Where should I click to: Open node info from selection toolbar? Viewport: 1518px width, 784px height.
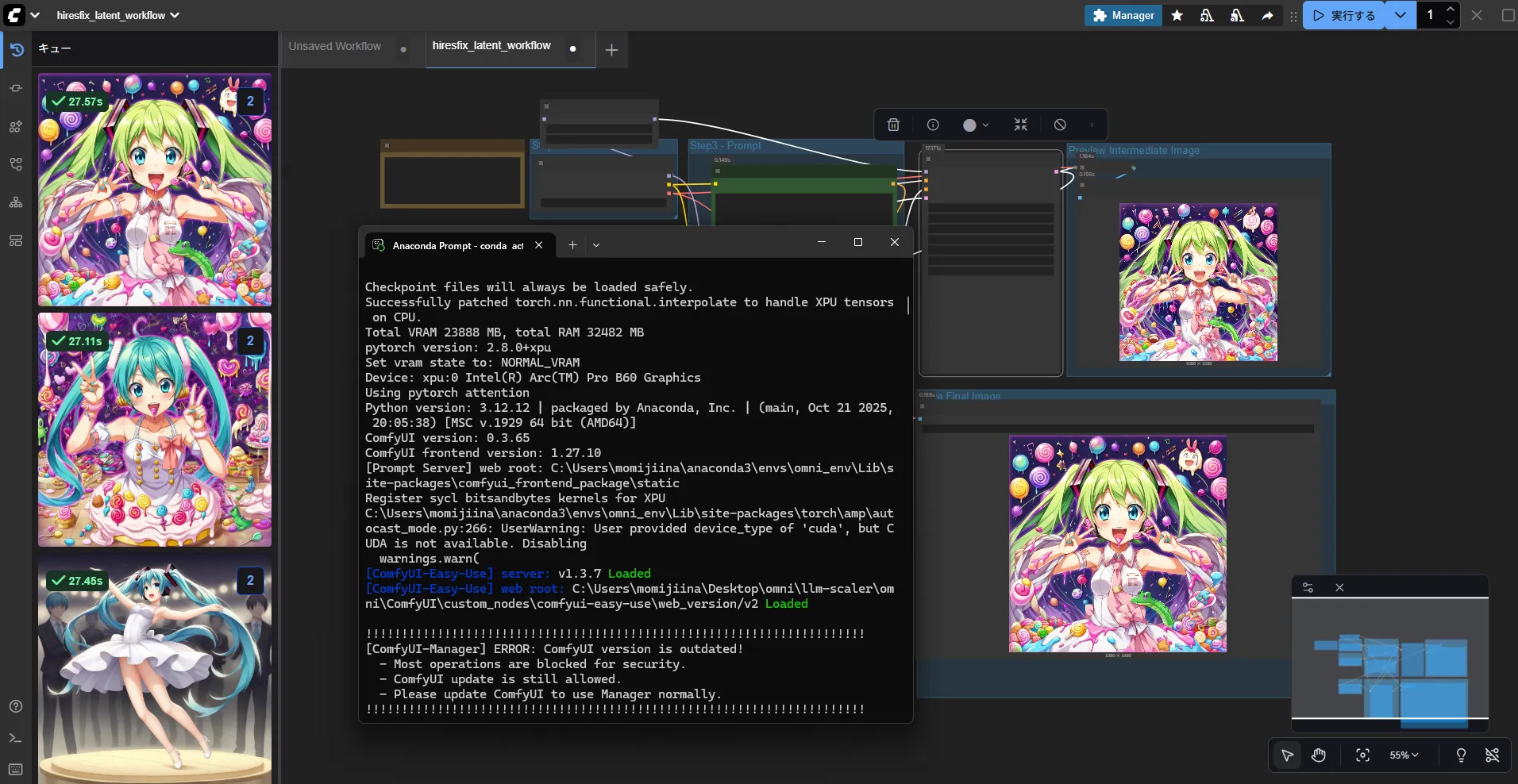click(933, 125)
